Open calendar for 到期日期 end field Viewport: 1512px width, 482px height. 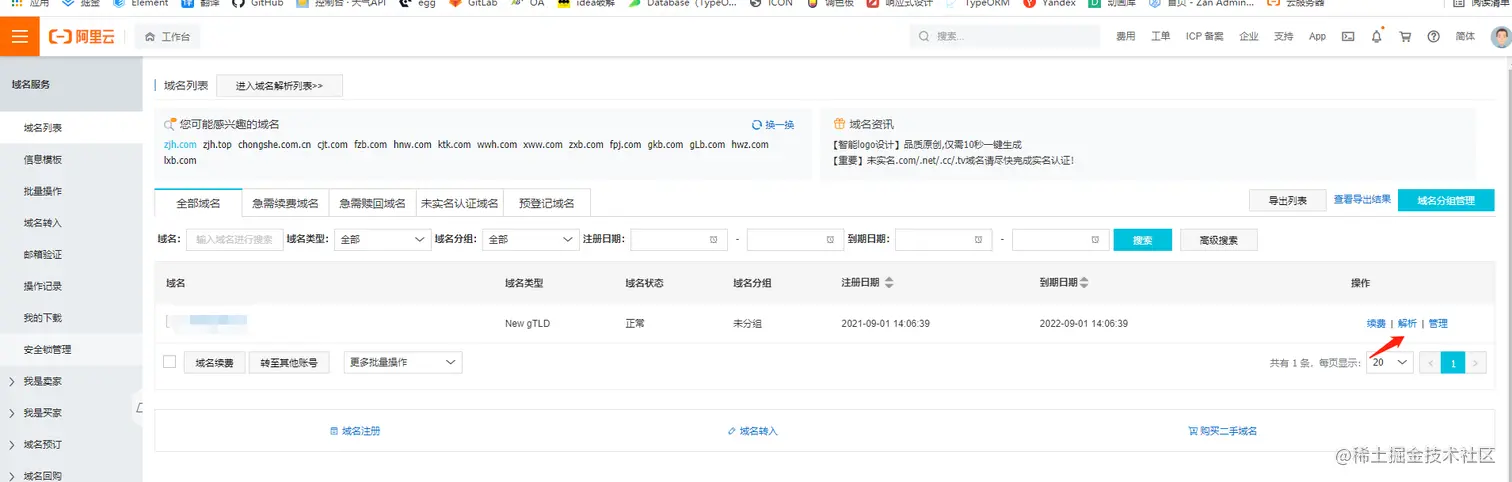[1094, 240]
